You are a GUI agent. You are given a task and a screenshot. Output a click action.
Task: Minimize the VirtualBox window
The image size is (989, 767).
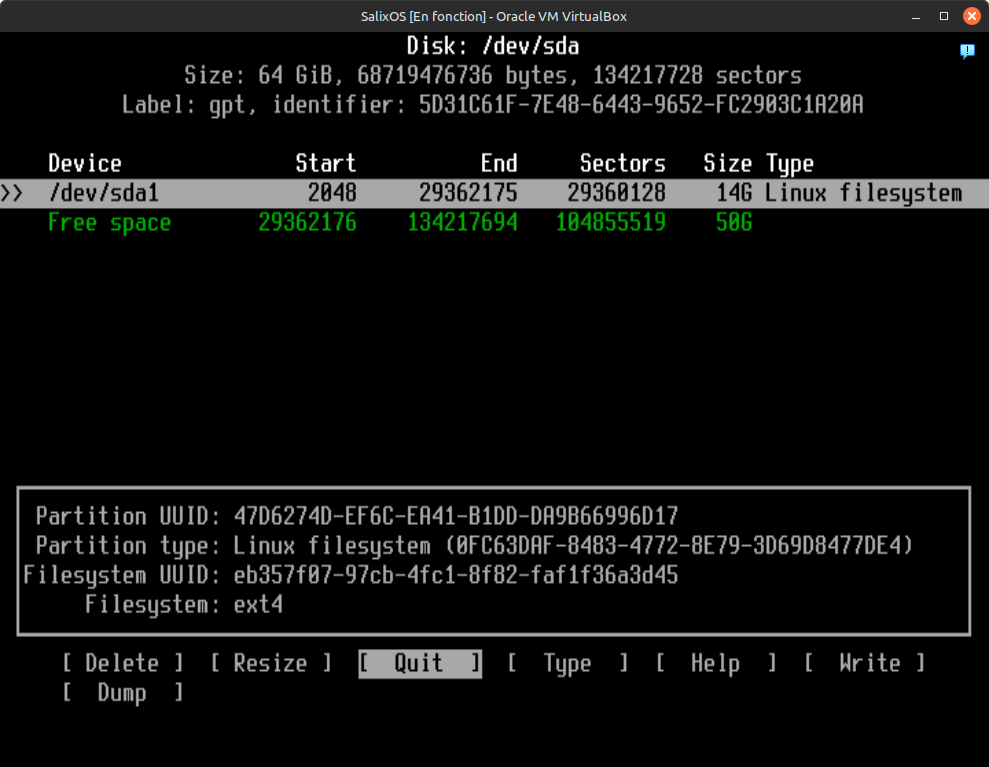coord(916,17)
